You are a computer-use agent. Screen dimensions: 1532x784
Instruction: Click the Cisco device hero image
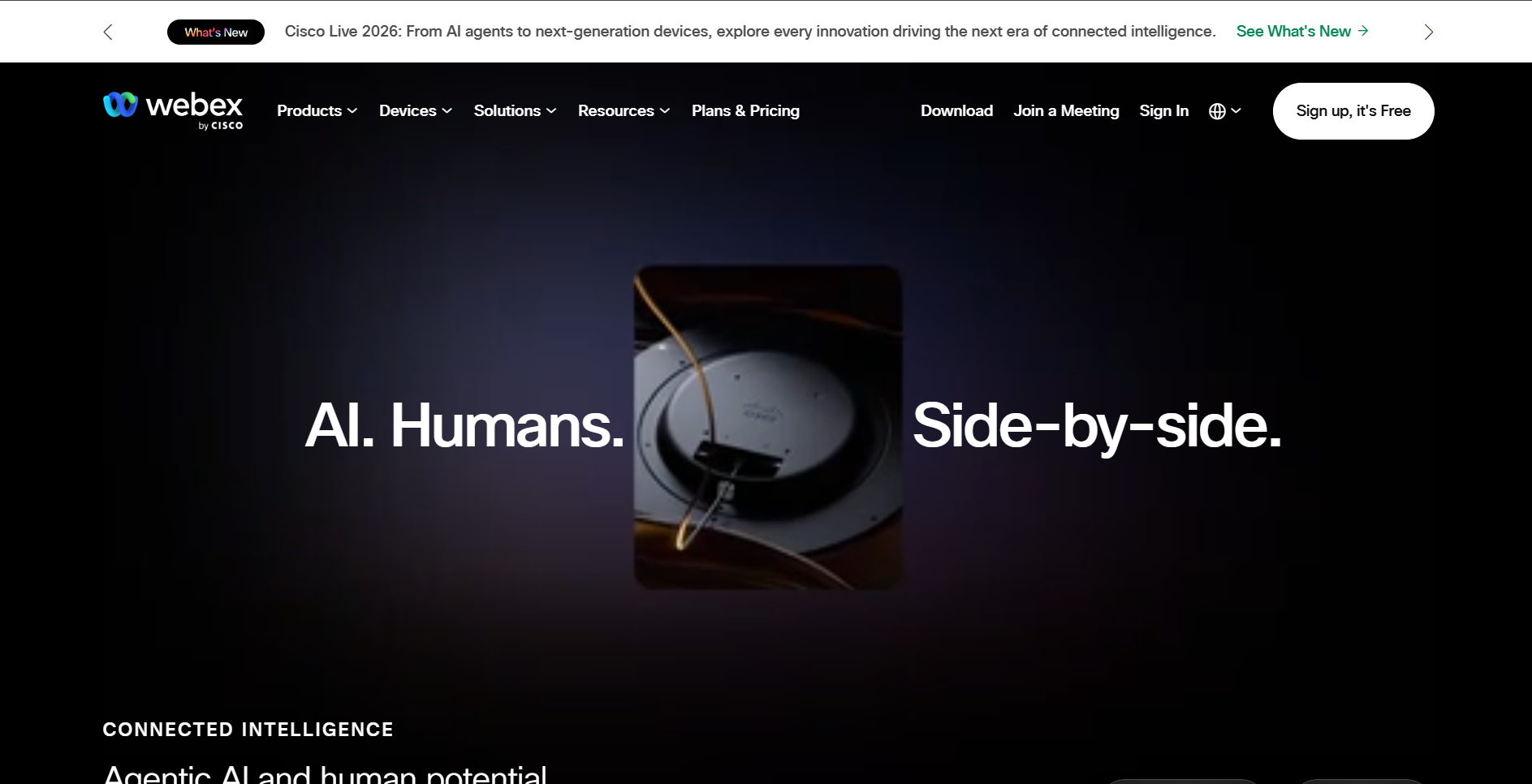pyautogui.click(x=768, y=428)
